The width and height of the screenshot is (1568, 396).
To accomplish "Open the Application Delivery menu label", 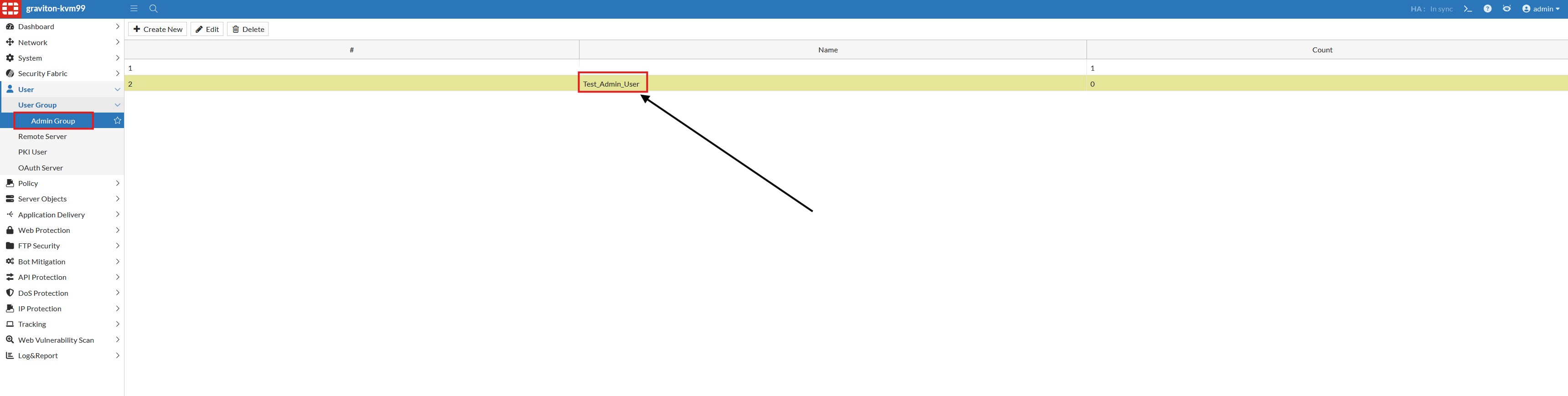I will pos(51,215).
